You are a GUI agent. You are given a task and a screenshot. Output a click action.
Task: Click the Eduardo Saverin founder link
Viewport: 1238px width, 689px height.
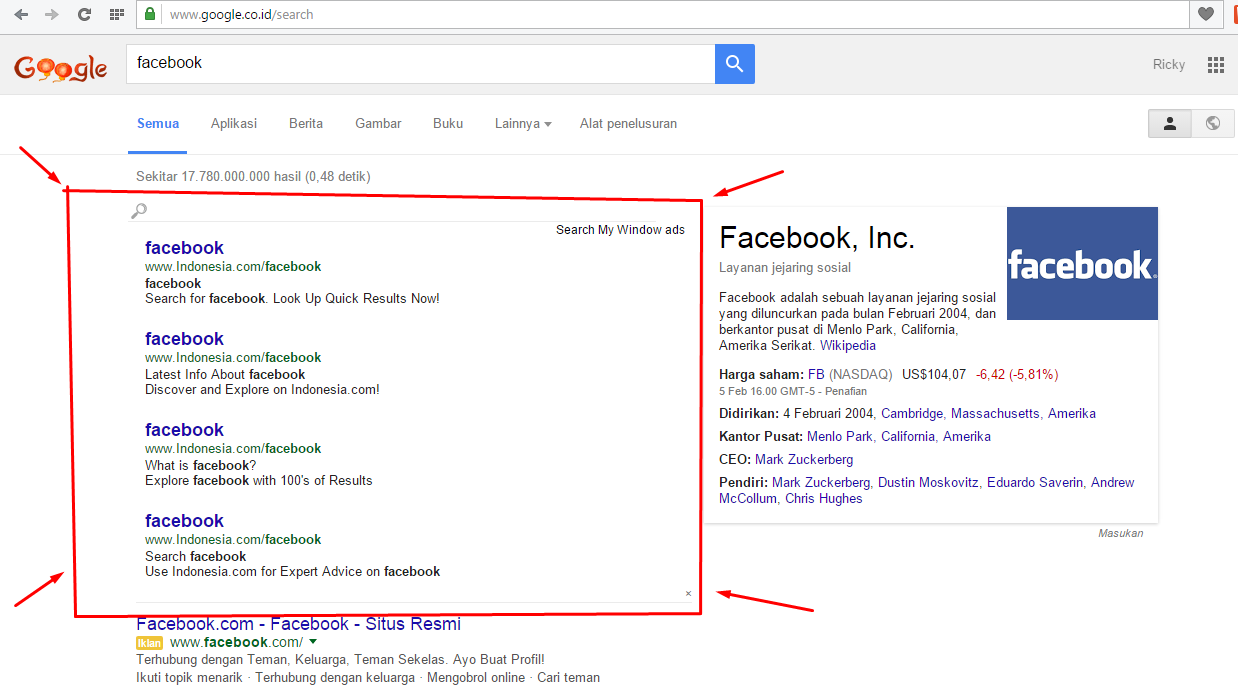click(1035, 483)
